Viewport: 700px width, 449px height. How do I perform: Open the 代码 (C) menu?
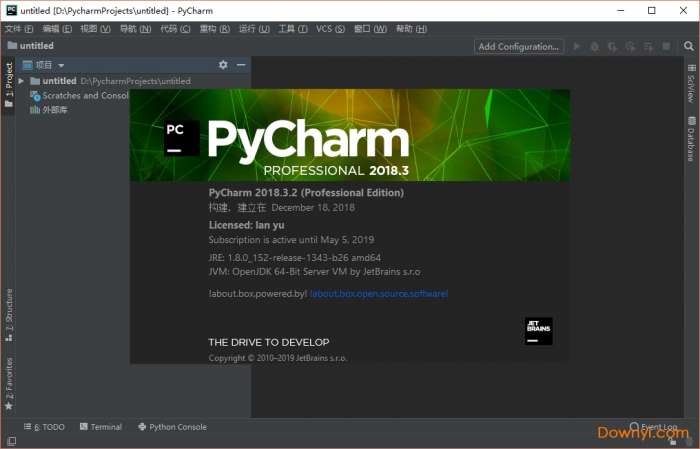pyautogui.click(x=175, y=29)
